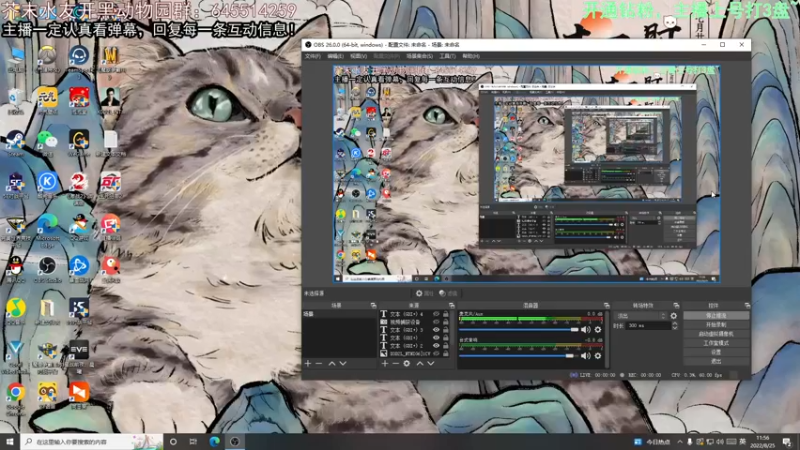
Task: Move selected source down with arrow
Action: click(431, 363)
